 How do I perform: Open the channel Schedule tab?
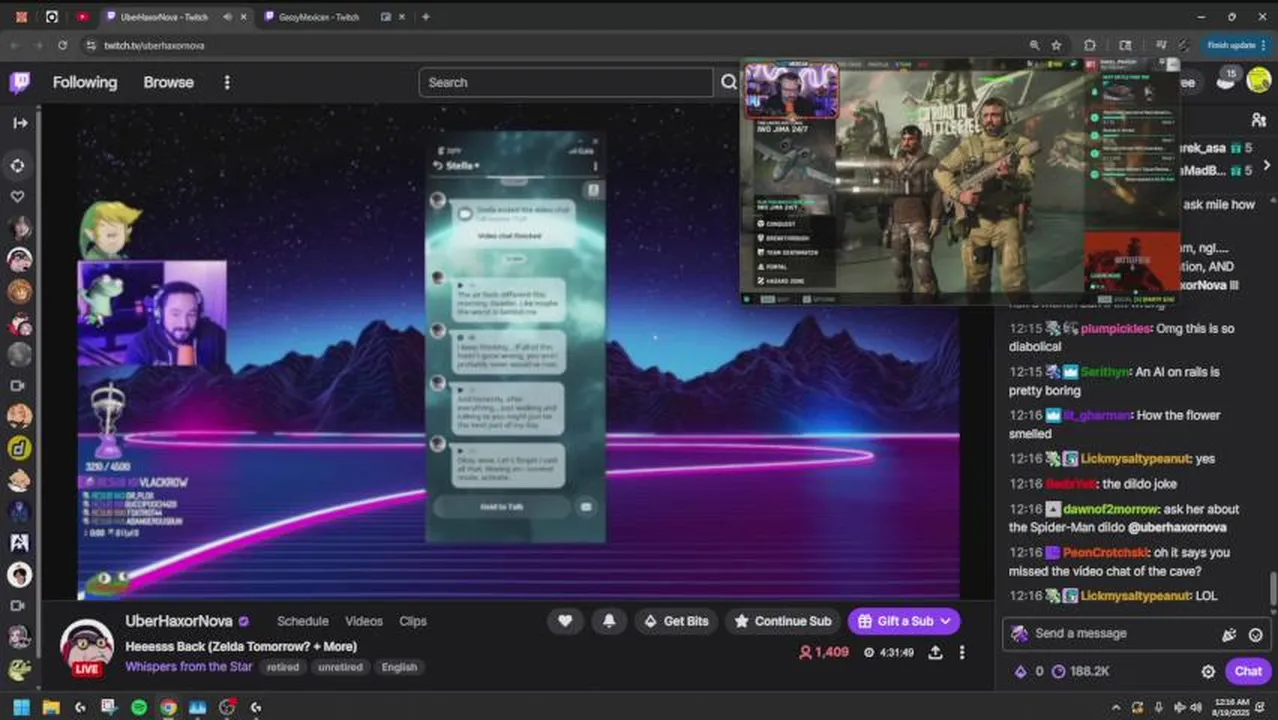(303, 621)
